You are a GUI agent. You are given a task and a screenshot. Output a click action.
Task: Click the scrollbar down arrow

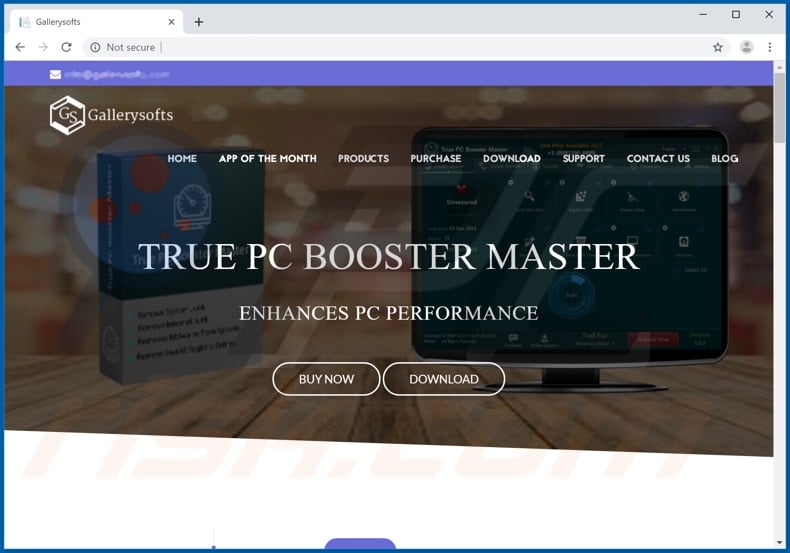click(x=779, y=543)
